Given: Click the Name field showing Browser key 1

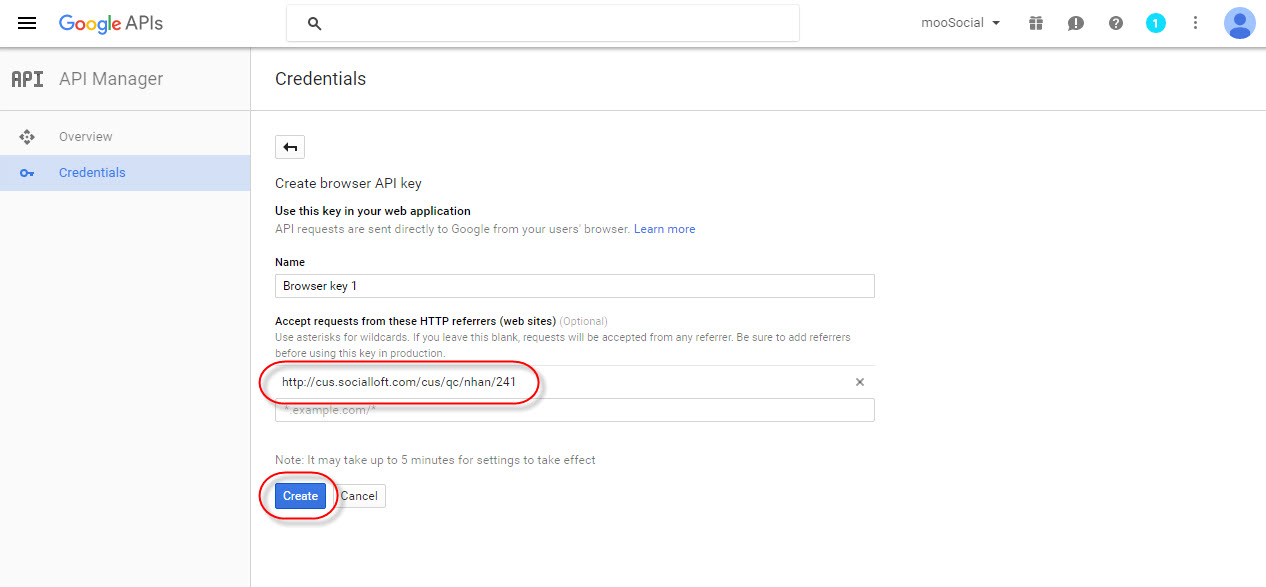Looking at the screenshot, I should tap(574, 285).
